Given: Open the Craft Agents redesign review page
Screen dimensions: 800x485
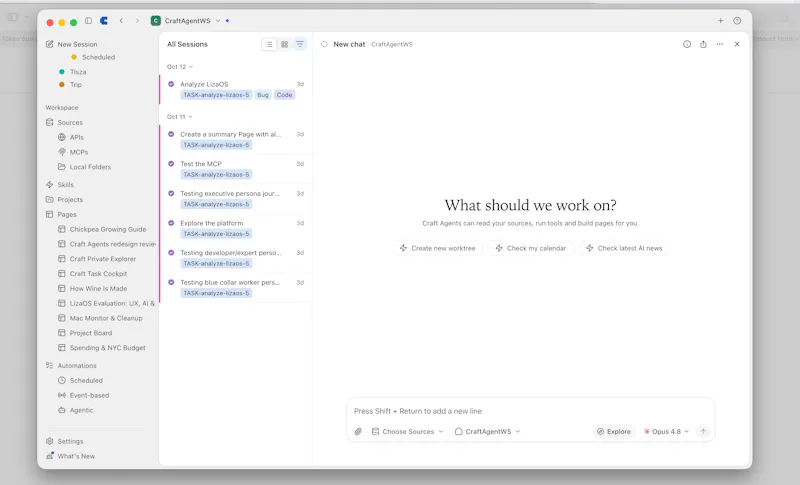Looking at the screenshot, I should (107, 244).
